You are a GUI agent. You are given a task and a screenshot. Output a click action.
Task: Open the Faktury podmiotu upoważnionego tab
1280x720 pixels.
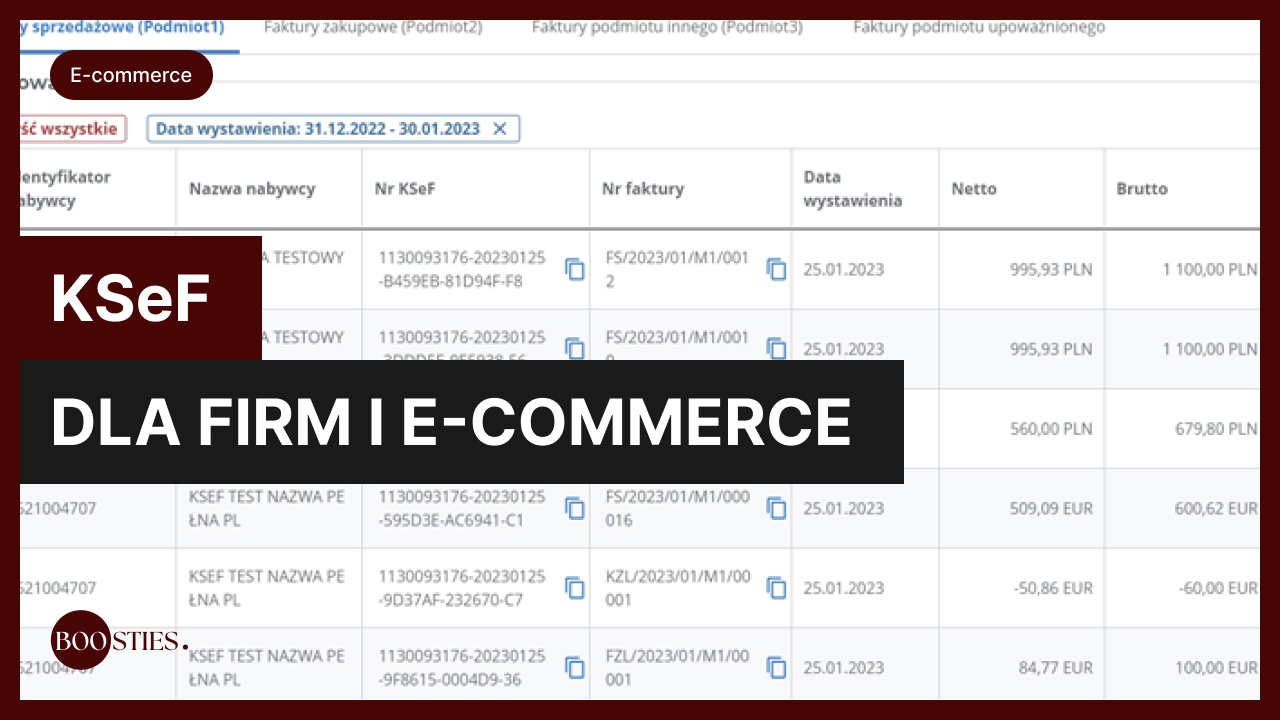click(x=978, y=27)
